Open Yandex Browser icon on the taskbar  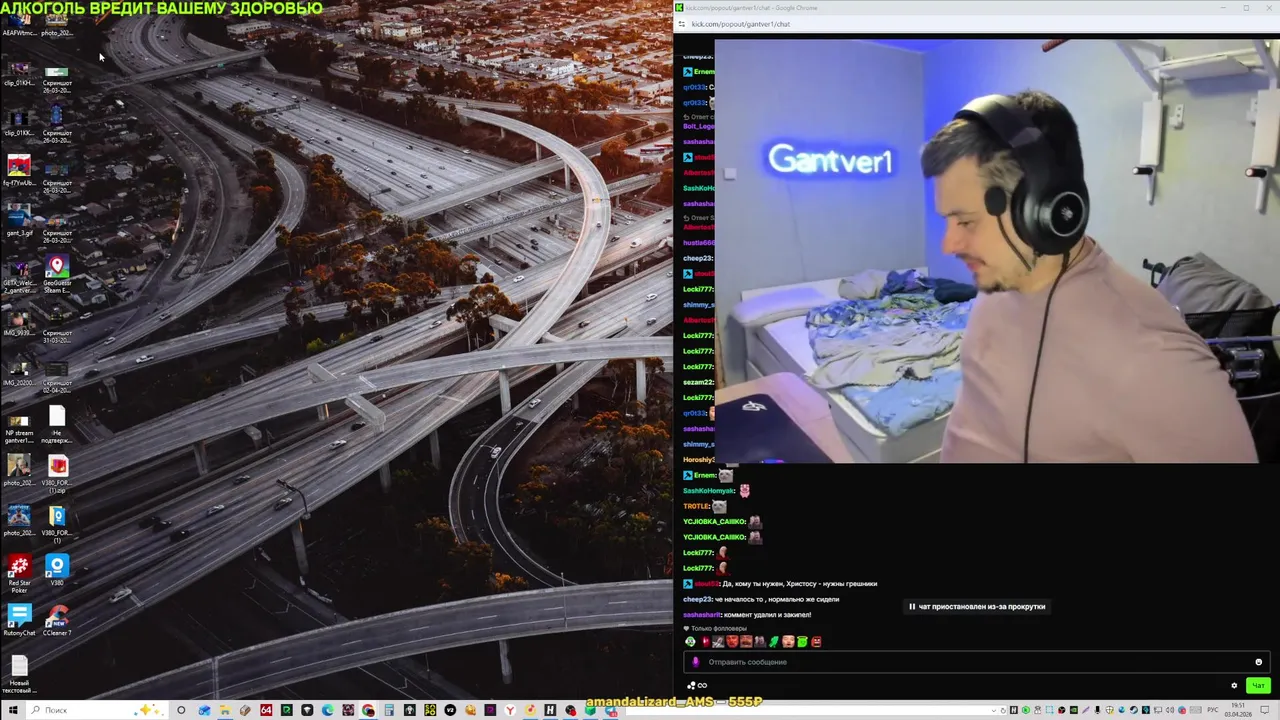pos(510,710)
